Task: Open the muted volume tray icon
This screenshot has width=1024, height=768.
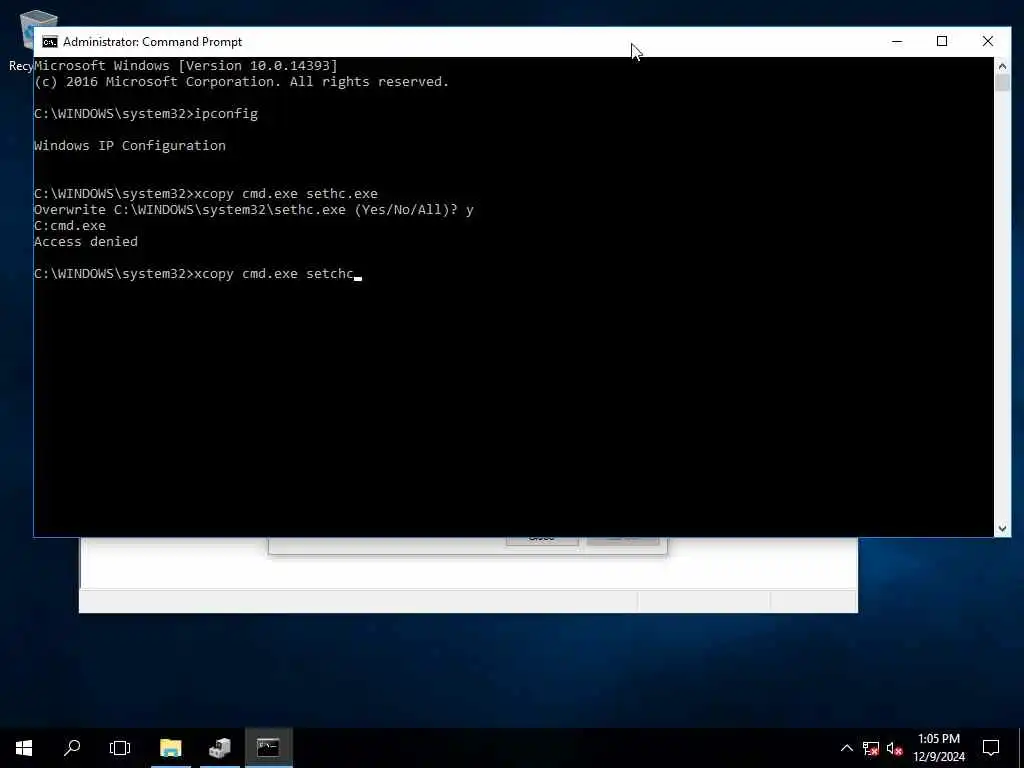Action: tap(894, 748)
